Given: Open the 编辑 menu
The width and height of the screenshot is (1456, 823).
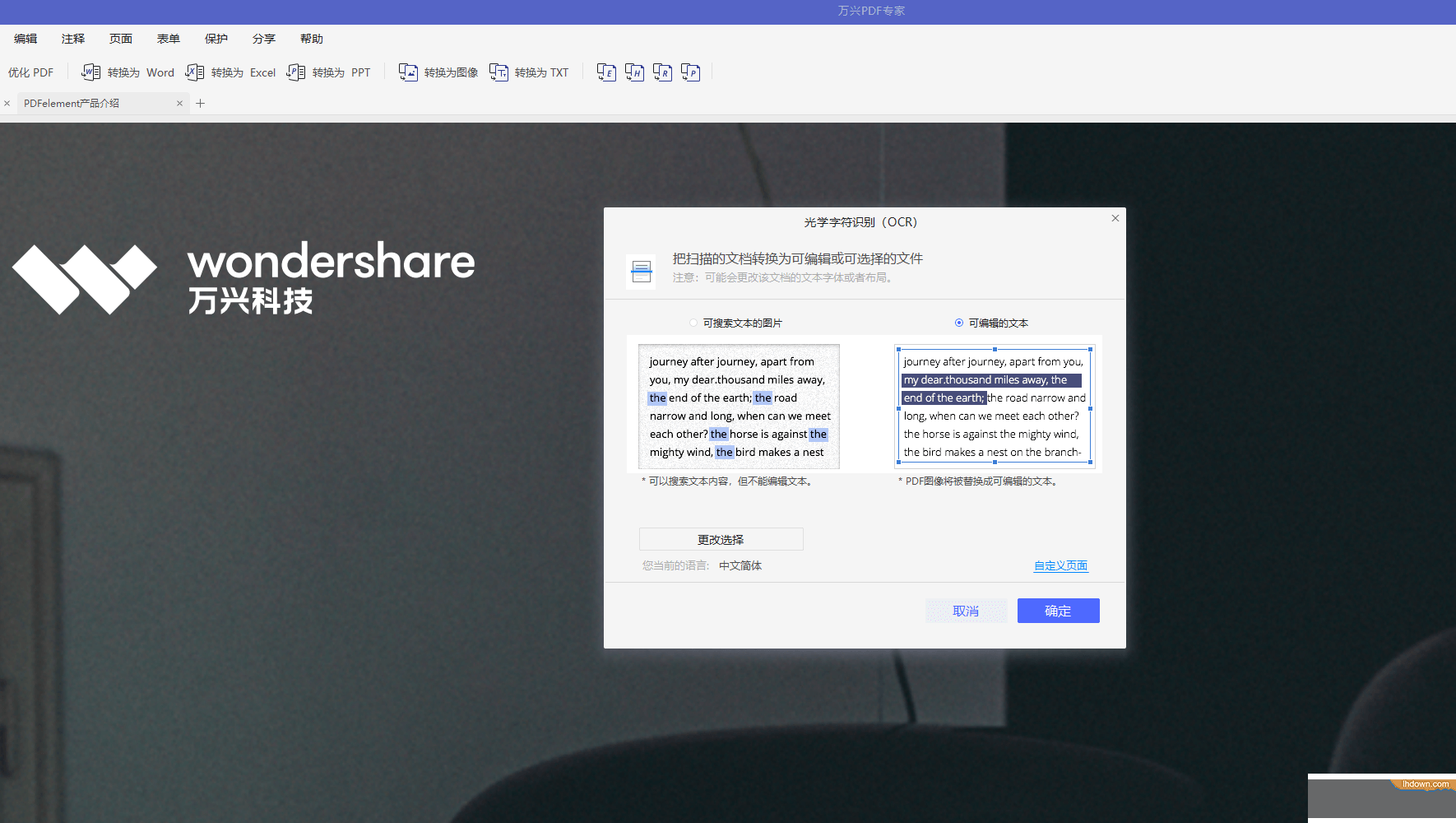Looking at the screenshot, I should 26,39.
